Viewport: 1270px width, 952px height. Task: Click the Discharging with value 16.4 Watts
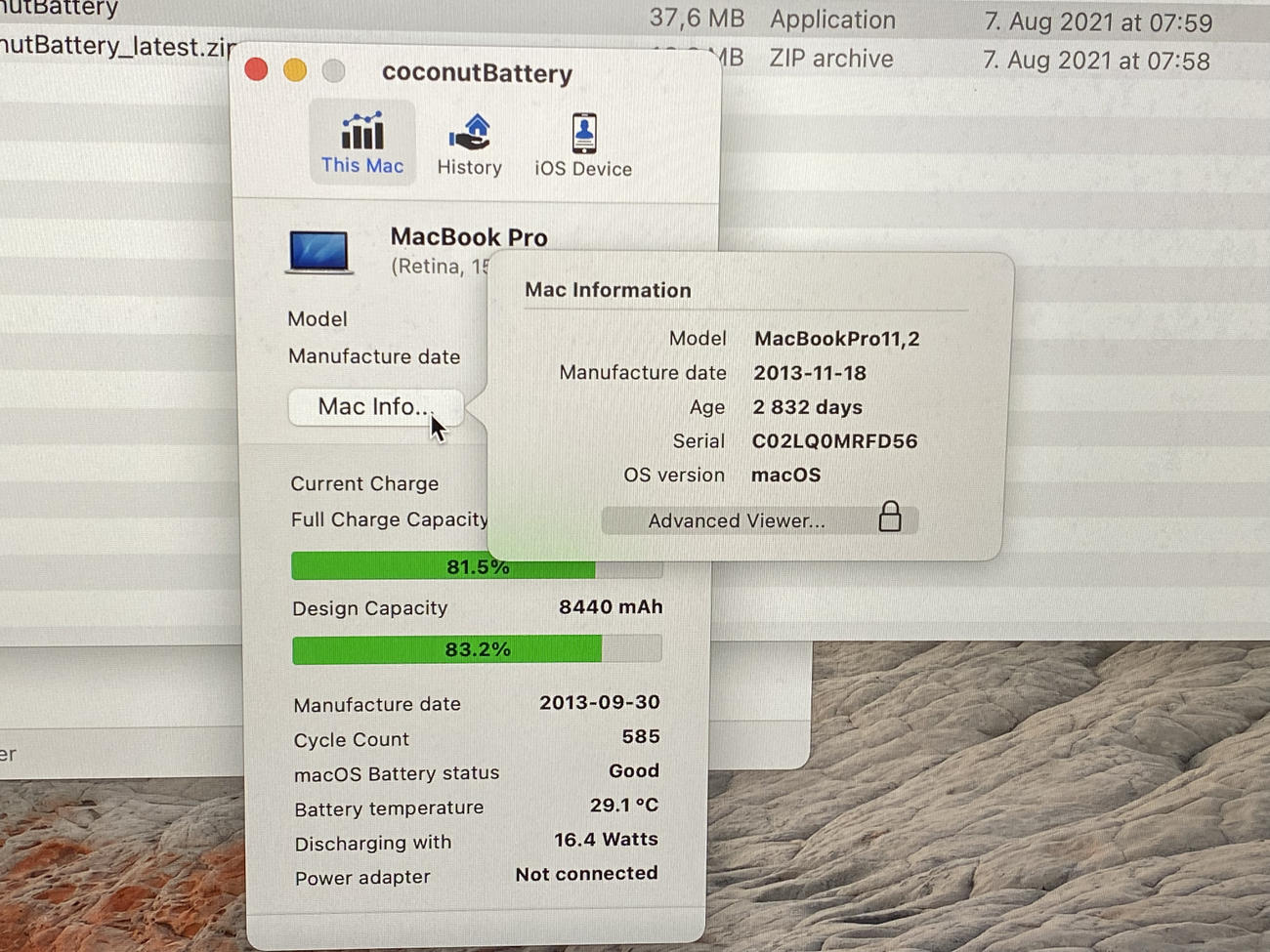tap(606, 840)
